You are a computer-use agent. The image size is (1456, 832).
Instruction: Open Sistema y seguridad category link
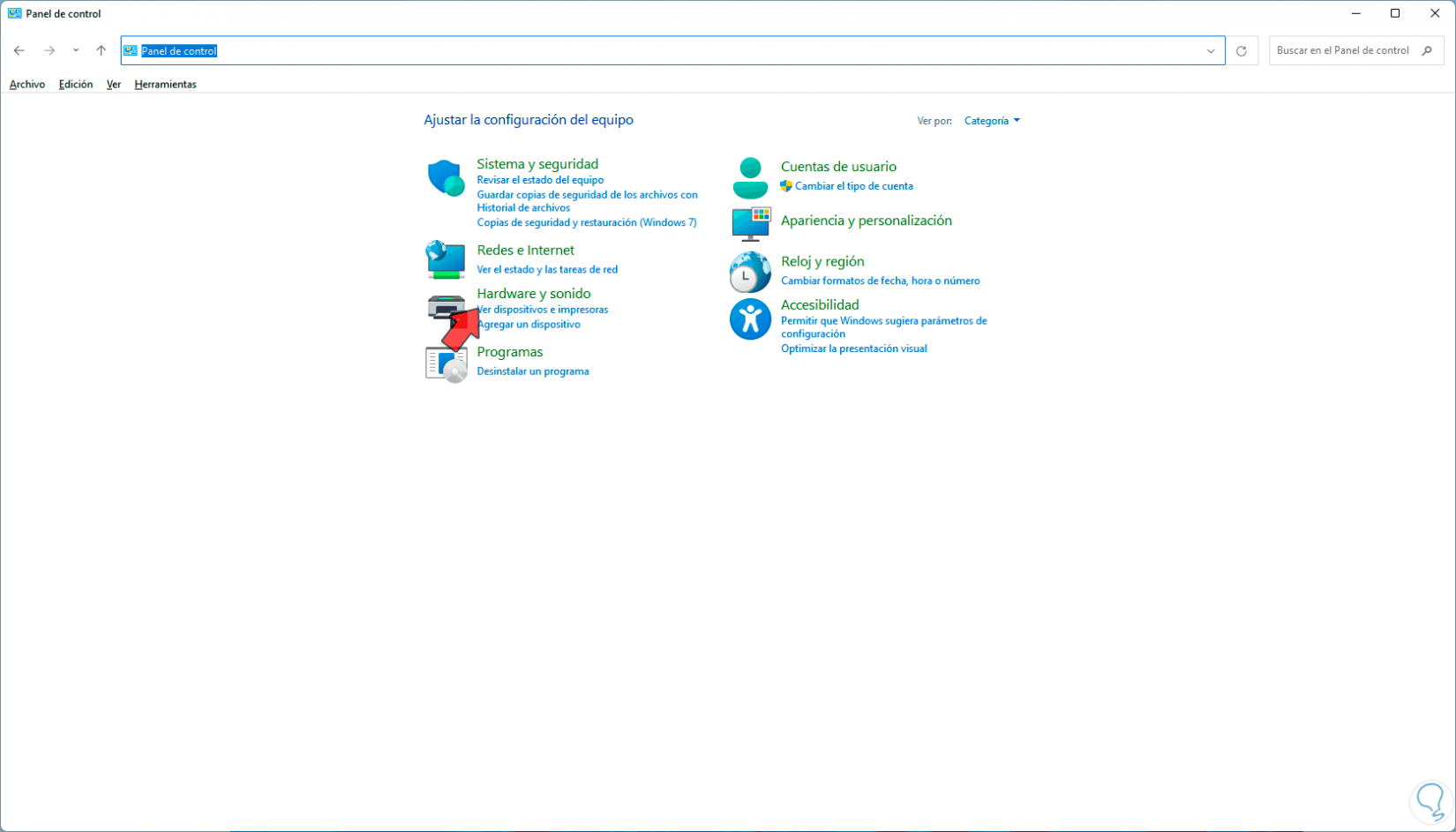[x=537, y=164]
